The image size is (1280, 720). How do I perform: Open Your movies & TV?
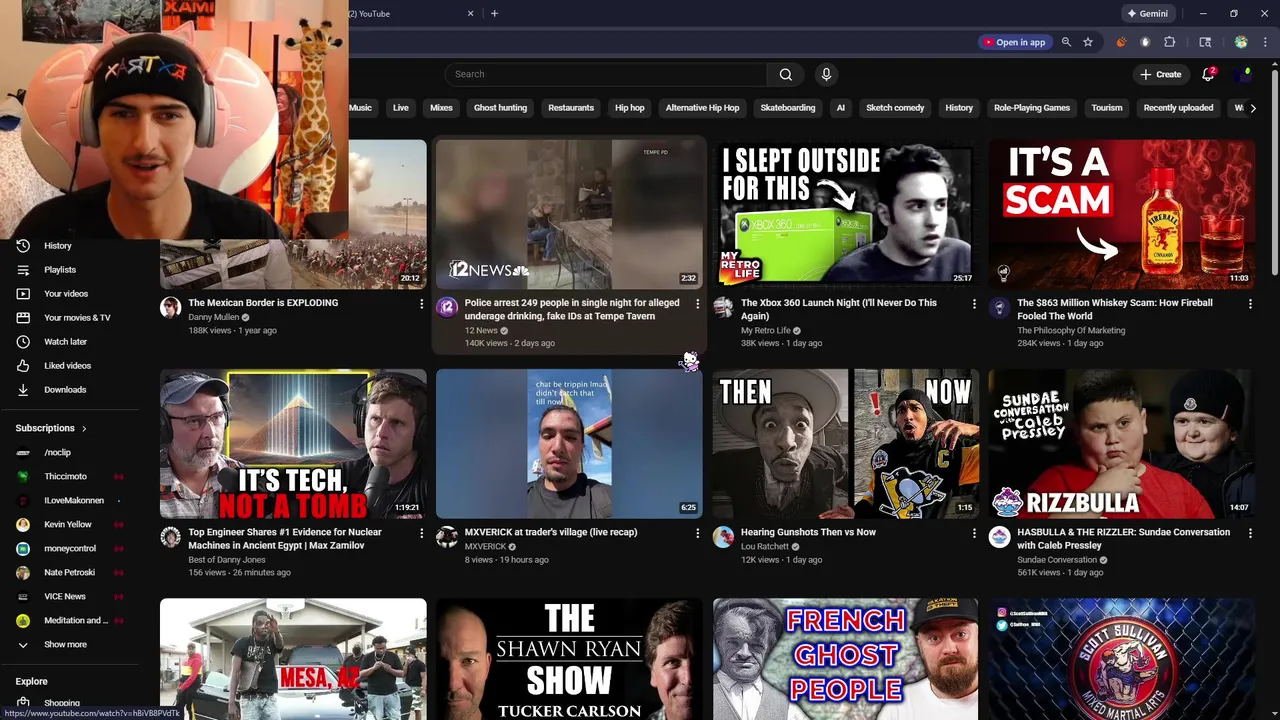(77, 318)
